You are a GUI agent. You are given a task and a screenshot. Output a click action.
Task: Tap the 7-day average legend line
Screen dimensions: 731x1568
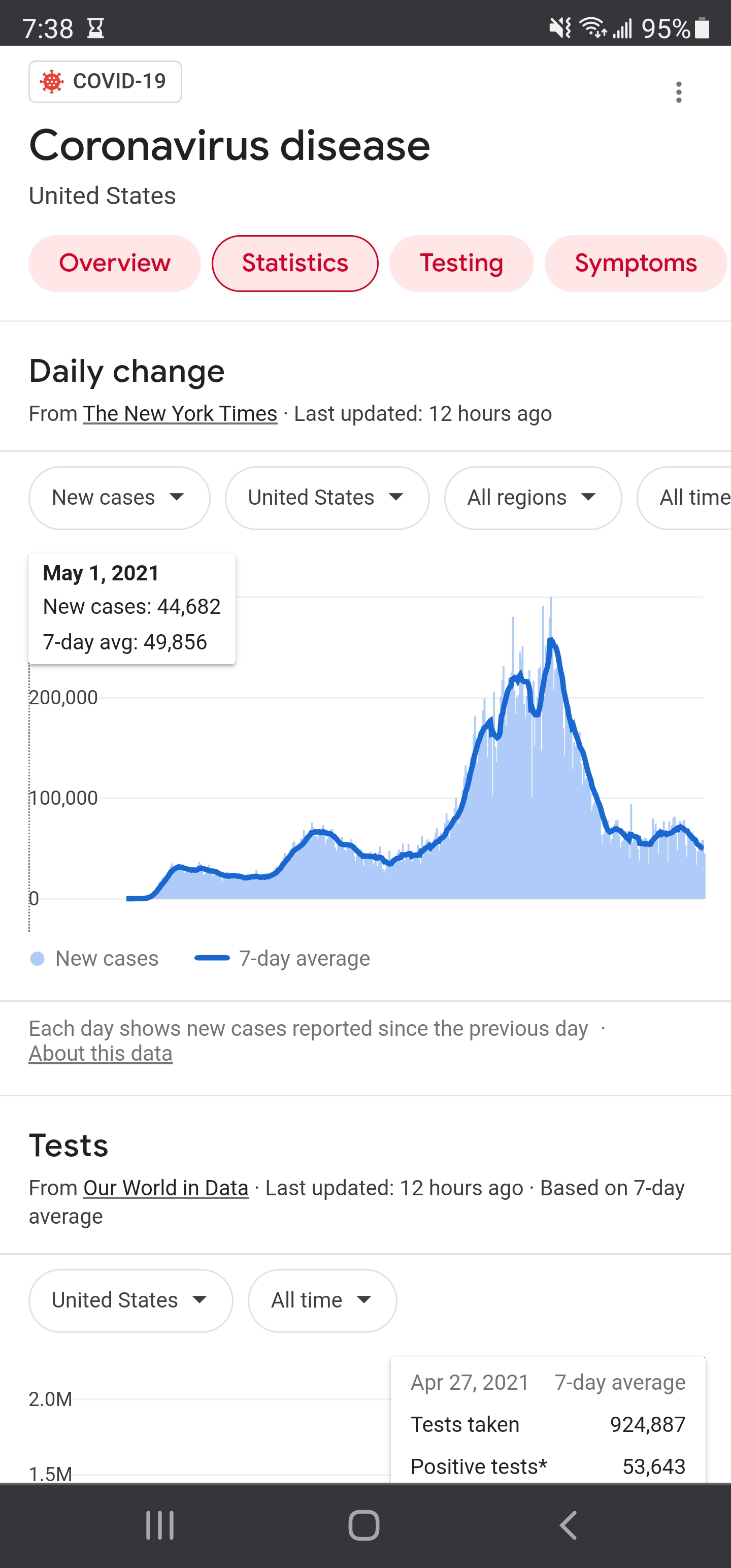[212, 958]
